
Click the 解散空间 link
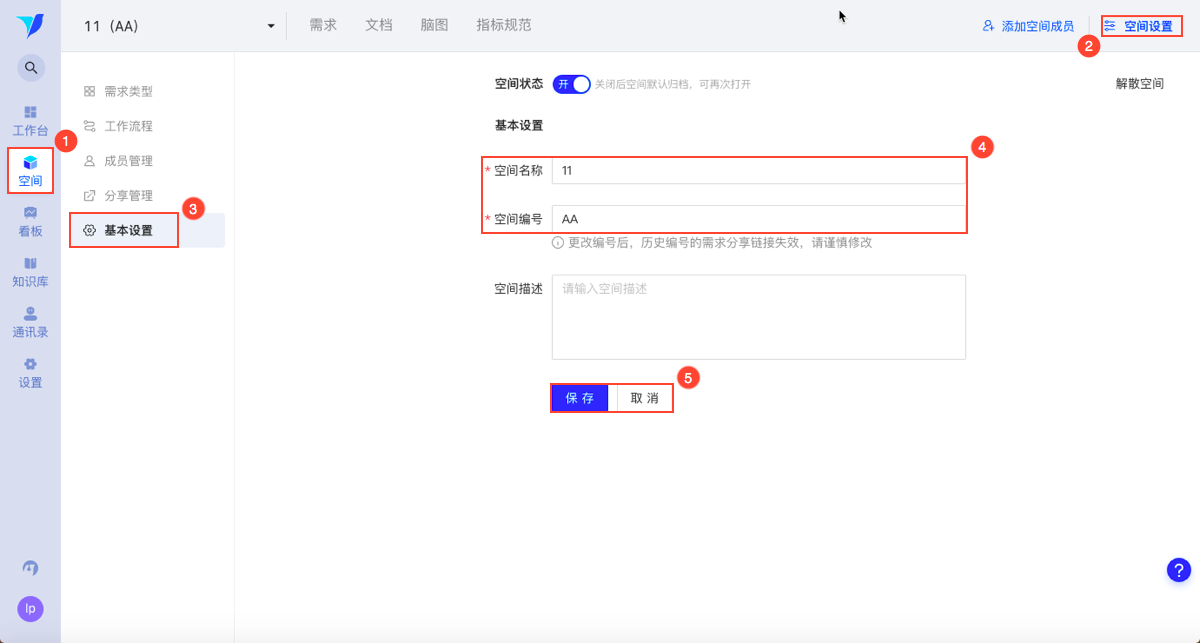click(x=1140, y=84)
